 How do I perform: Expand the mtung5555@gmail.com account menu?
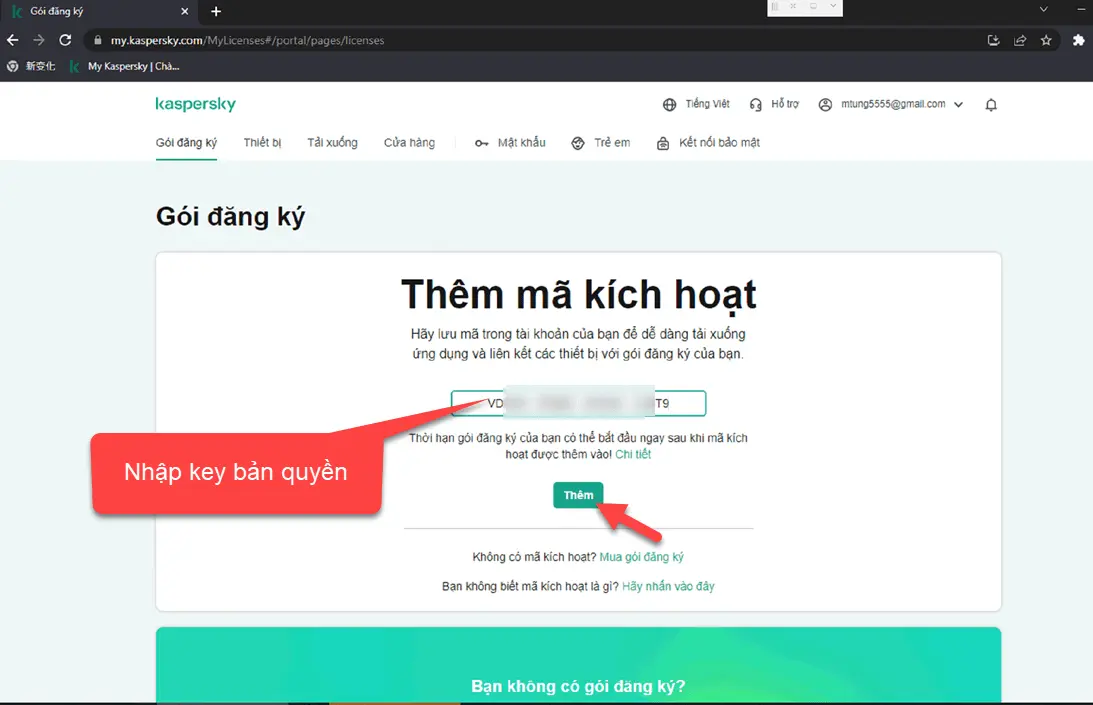(x=891, y=105)
